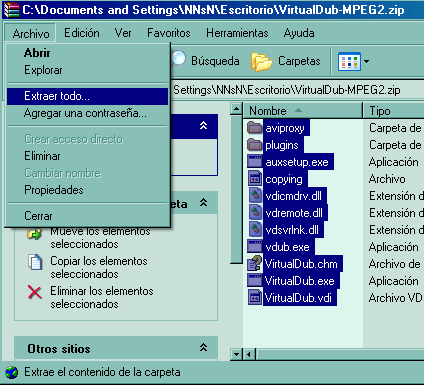The height and width of the screenshot is (385, 424).
Task: Choose Propiedades in the Archivo menu
Action: pyautogui.click(x=87, y=190)
